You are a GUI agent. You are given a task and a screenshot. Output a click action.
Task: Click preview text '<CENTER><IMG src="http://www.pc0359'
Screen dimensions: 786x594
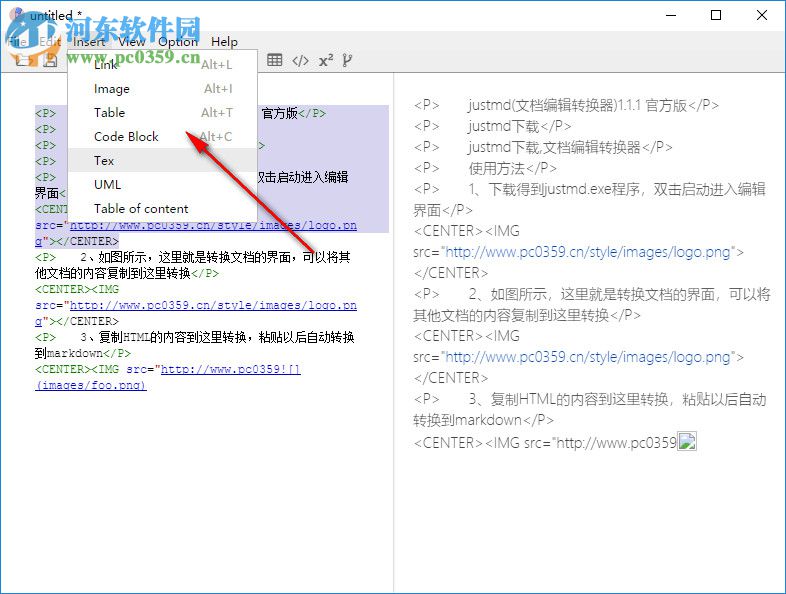point(545,443)
